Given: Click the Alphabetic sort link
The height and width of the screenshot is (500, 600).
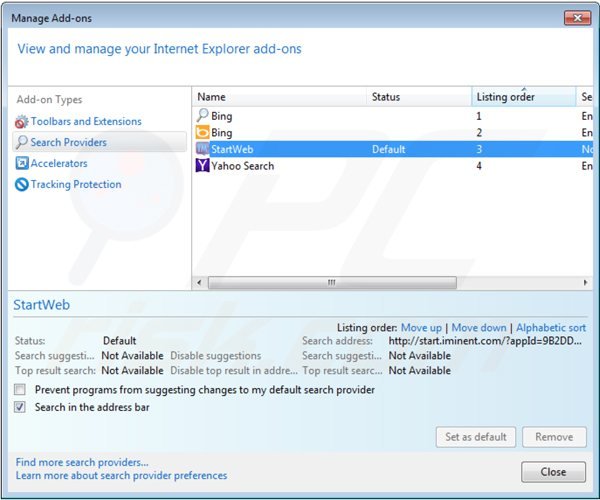Looking at the screenshot, I should click(551, 328).
